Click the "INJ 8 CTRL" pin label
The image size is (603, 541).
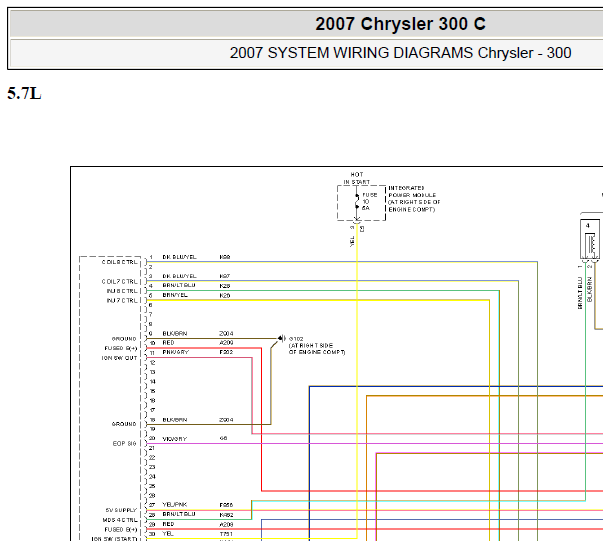pyautogui.click(x=122, y=291)
